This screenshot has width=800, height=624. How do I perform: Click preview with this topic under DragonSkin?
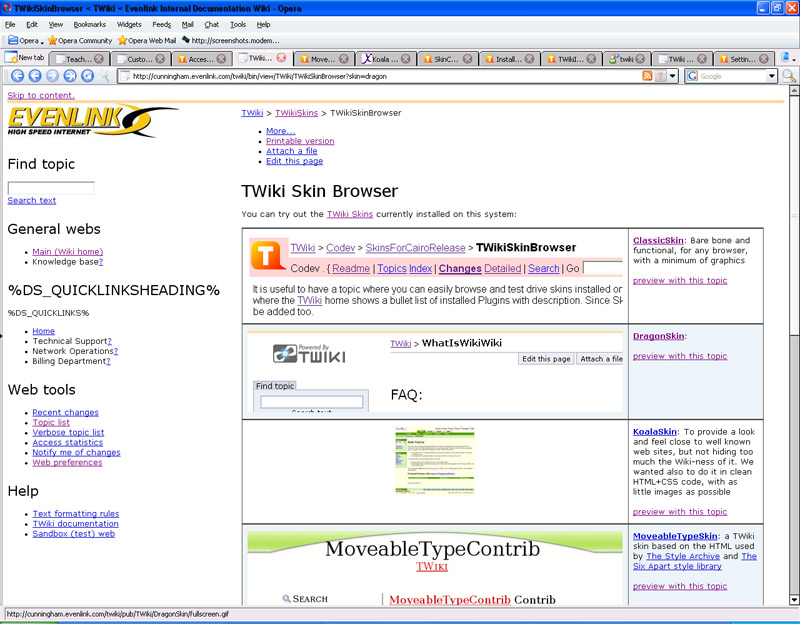(x=680, y=356)
